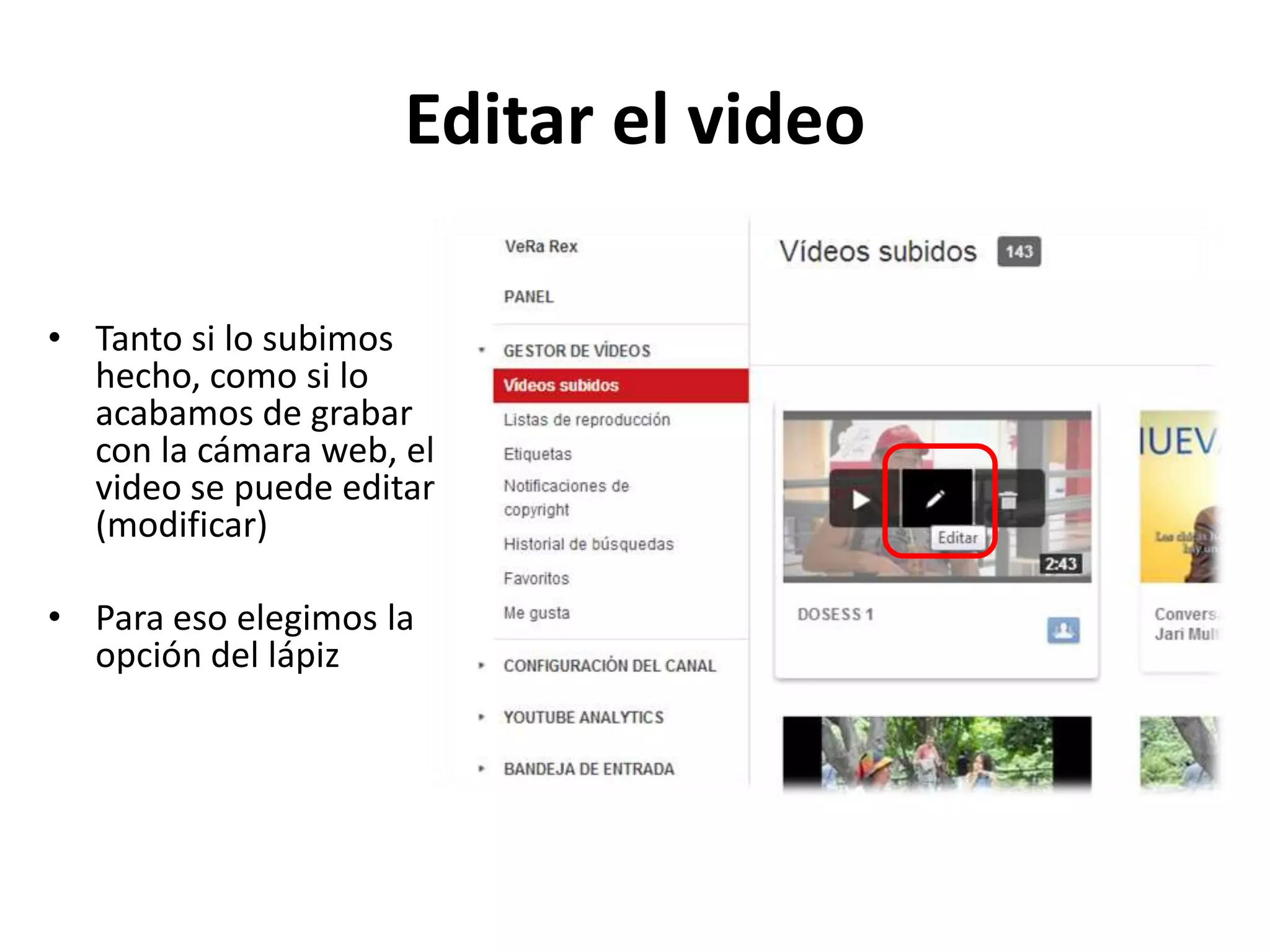Open the yellow Convers Jari video thumbnail
The height and width of the screenshot is (952, 1270).
(x=1179, y=496)
